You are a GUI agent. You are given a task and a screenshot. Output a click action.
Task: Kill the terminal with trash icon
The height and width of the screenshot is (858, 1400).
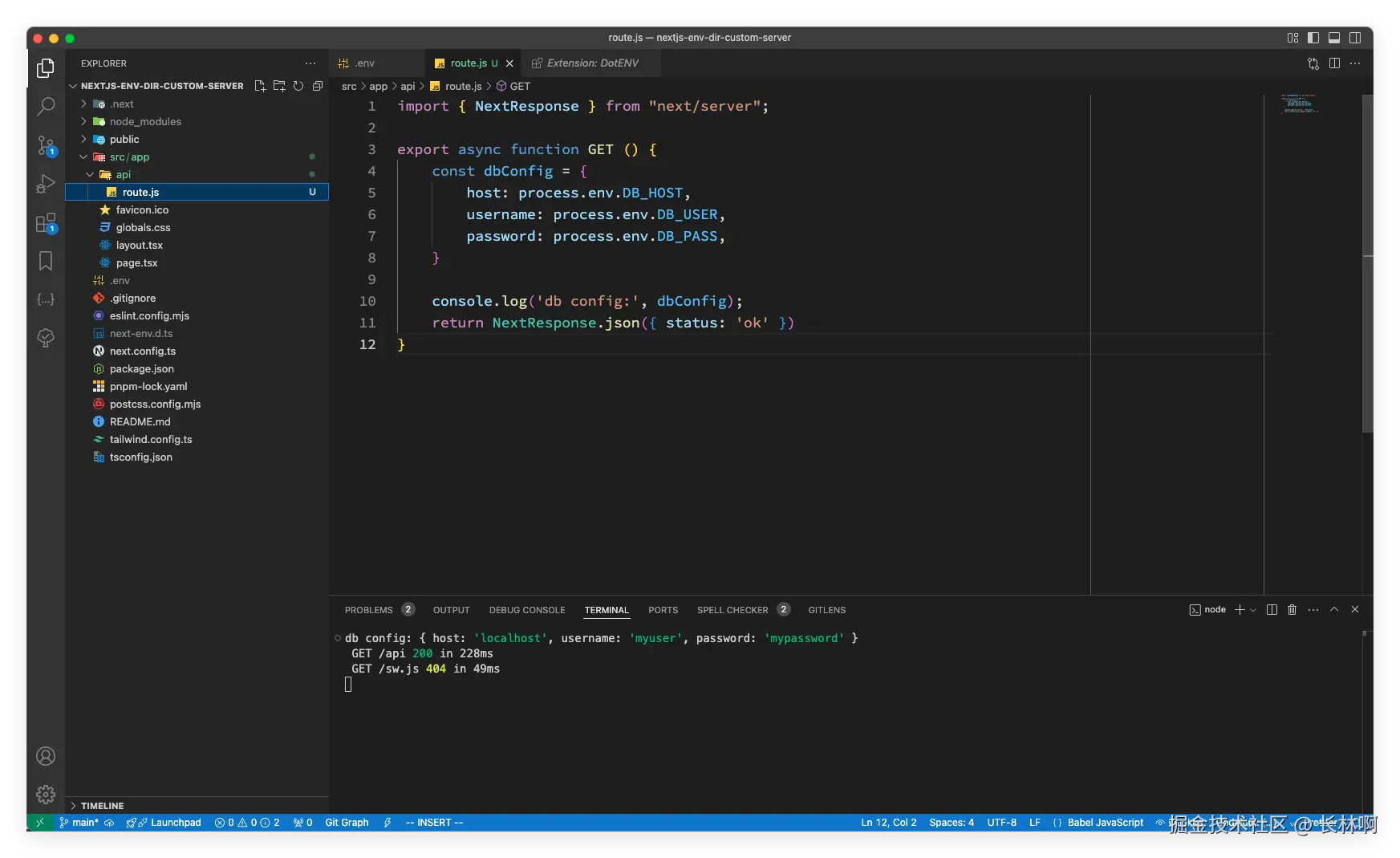pyautogui.click(x=1292, y=610)
